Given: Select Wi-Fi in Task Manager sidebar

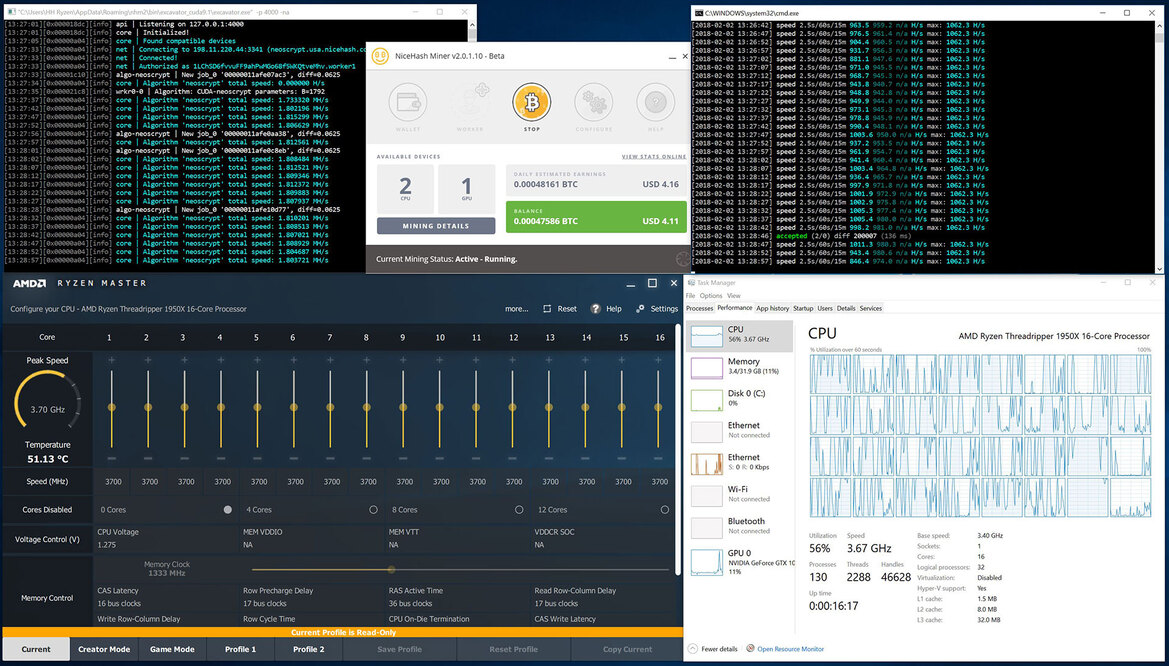Looking at the screenshot, I should 740,494.
